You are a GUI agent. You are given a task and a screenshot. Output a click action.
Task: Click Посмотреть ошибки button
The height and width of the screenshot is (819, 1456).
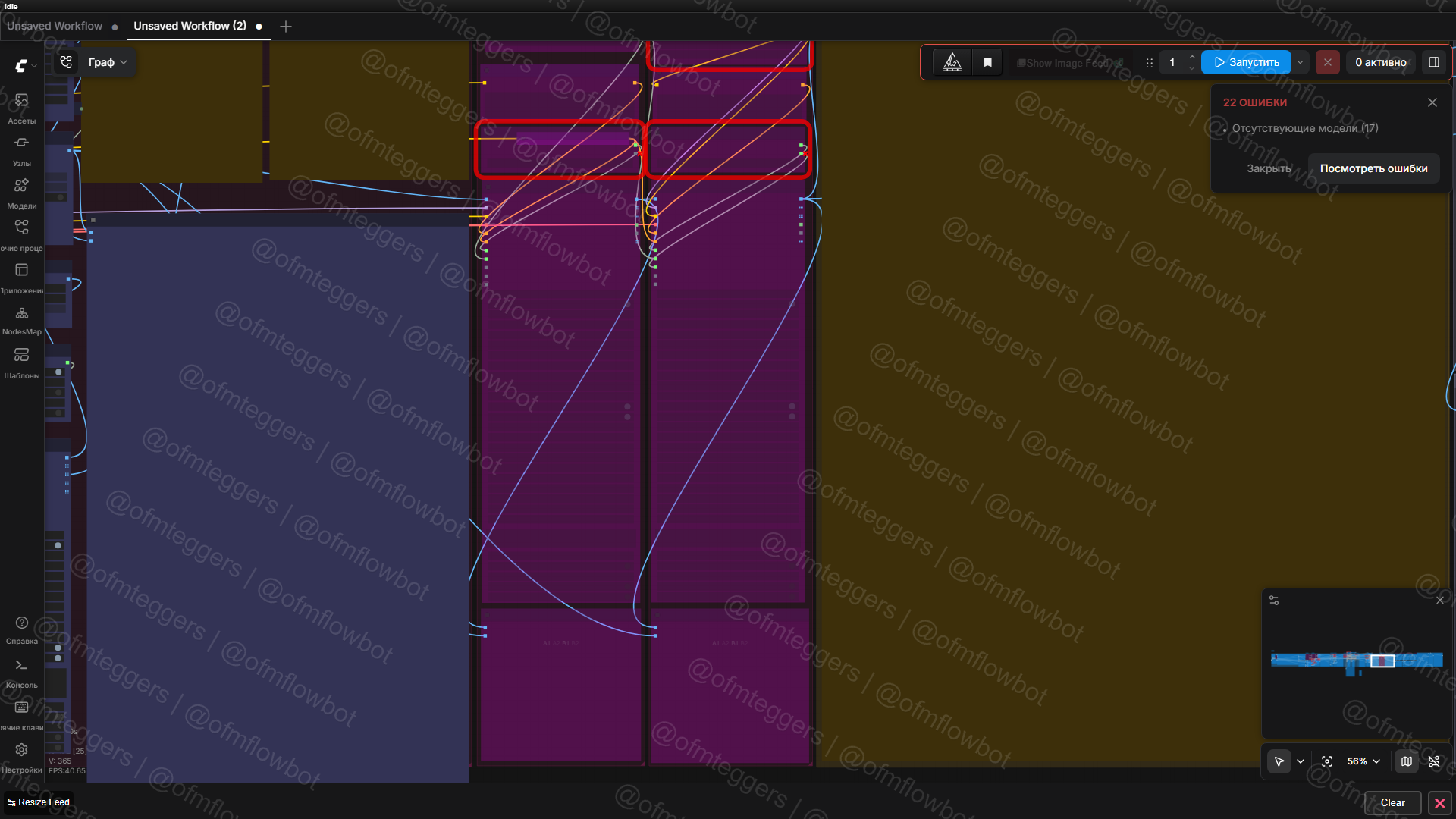(x=1373, y=168)
